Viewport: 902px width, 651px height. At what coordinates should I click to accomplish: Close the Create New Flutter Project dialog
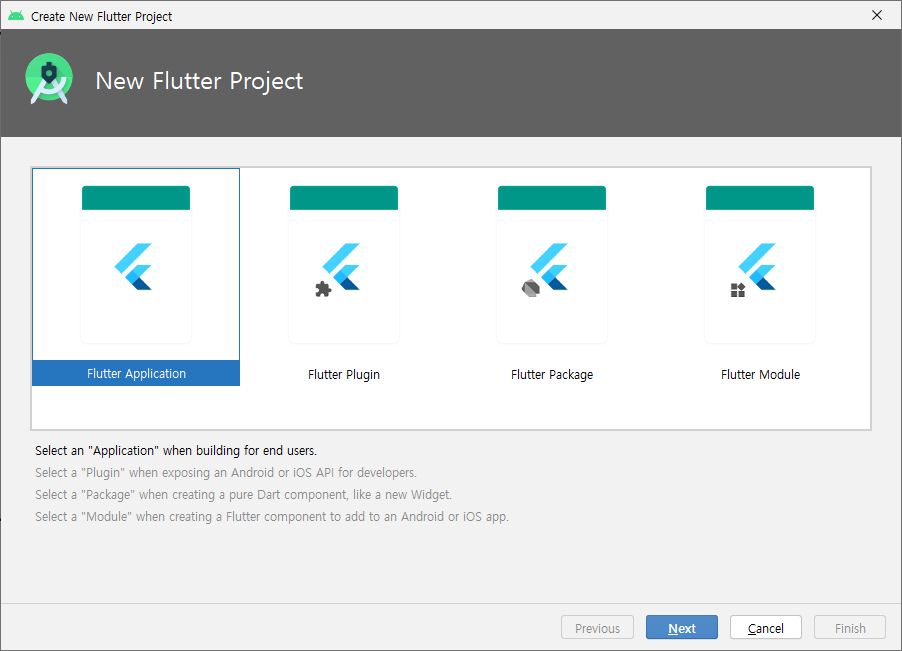877,16
